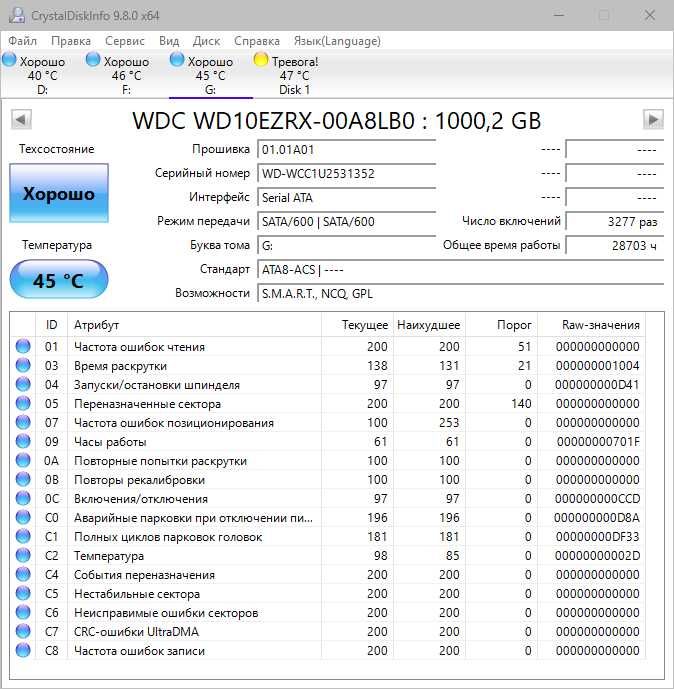Click status orb for attribute C1
This screenshot has width=674, height=689.
click(23, 537)
